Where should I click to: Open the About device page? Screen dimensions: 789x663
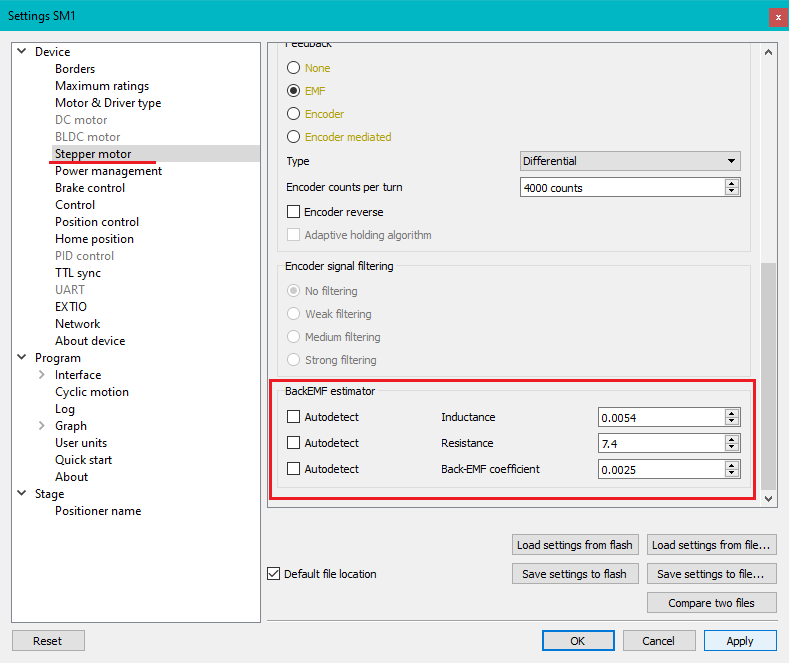pos(90,341)
